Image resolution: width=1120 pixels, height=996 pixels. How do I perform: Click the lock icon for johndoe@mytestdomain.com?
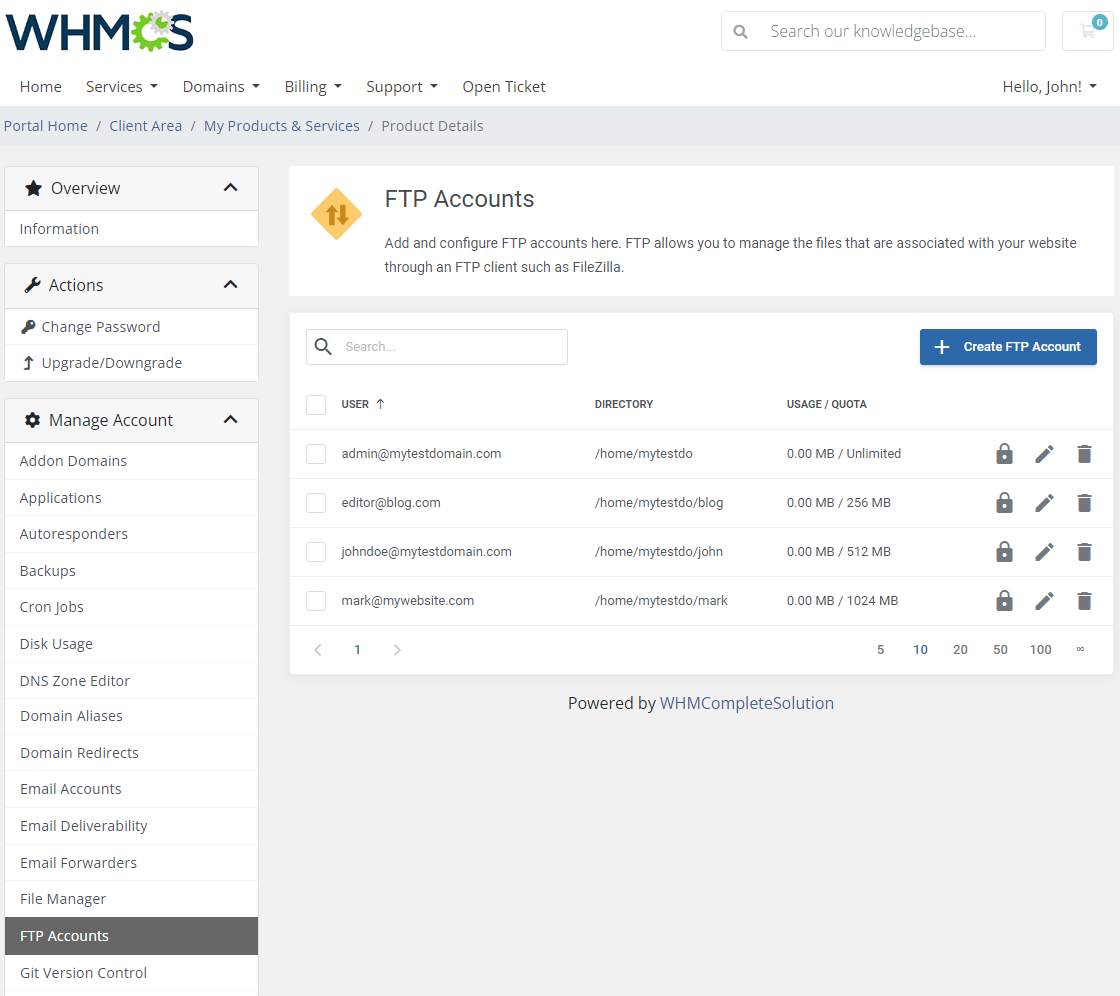point(1004,552)
